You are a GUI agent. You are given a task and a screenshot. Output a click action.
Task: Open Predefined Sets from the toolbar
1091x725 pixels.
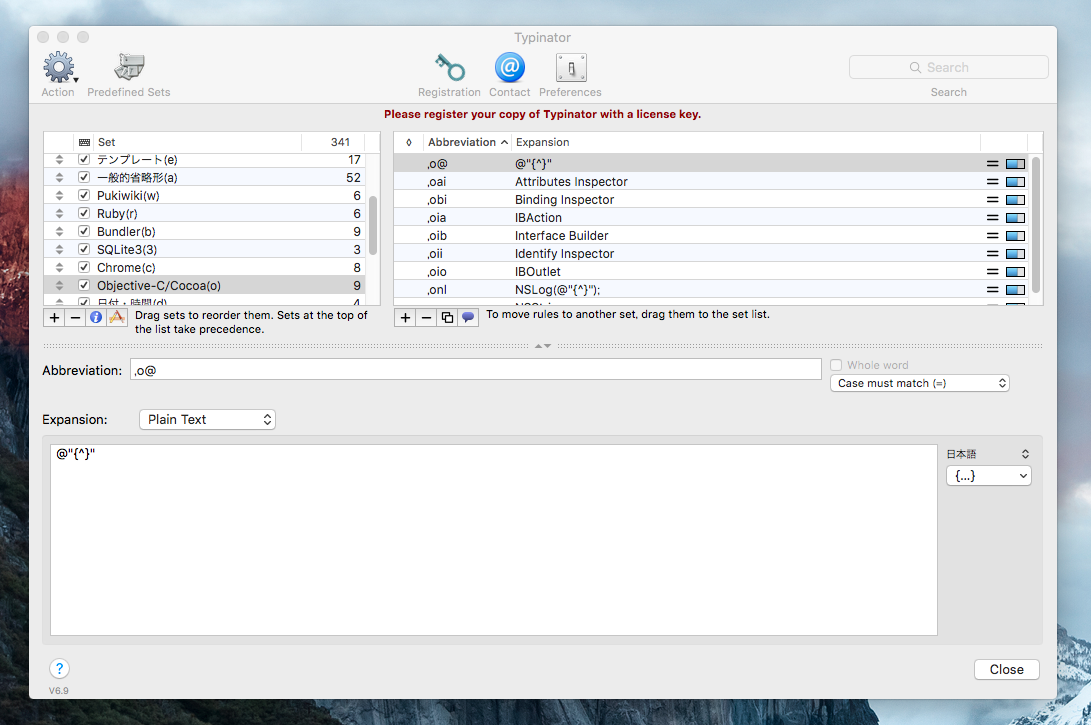click(128, 69)
